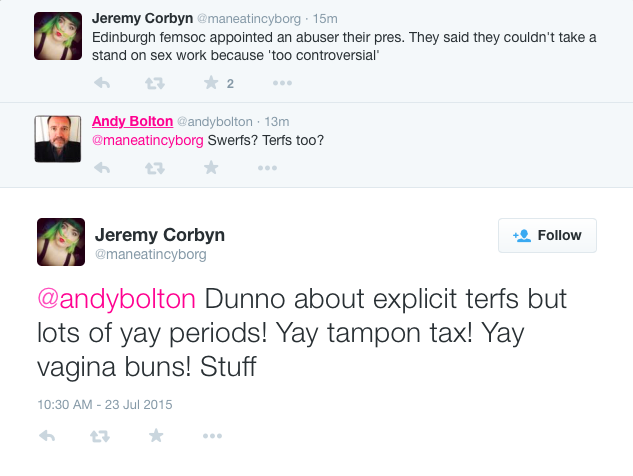Follow Jeremy Corbyn's account

click(547, 236)
